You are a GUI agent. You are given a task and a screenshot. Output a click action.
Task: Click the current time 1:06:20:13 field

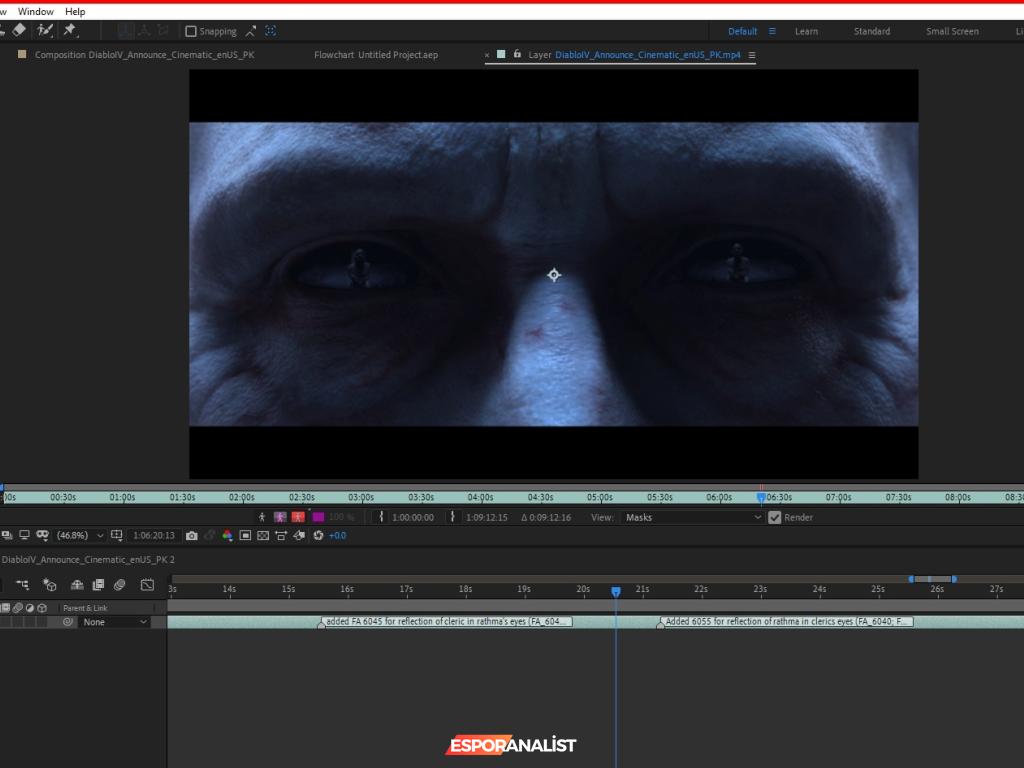pyautogui.click(x=154, y=536)
